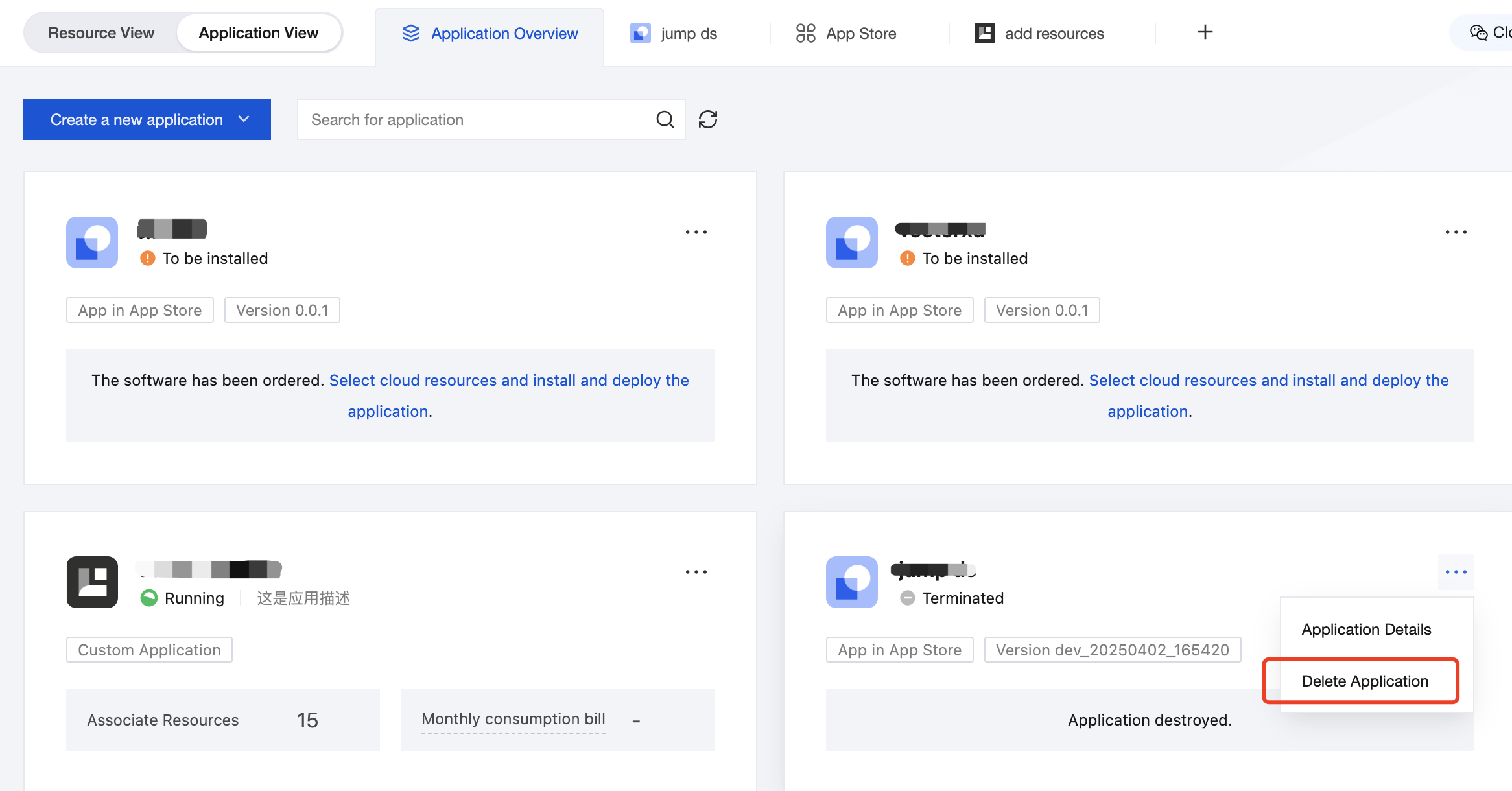Choose Application Details in the popup menu
Viewport: 1512px width, 791px height.
(x=1365, y=629)
